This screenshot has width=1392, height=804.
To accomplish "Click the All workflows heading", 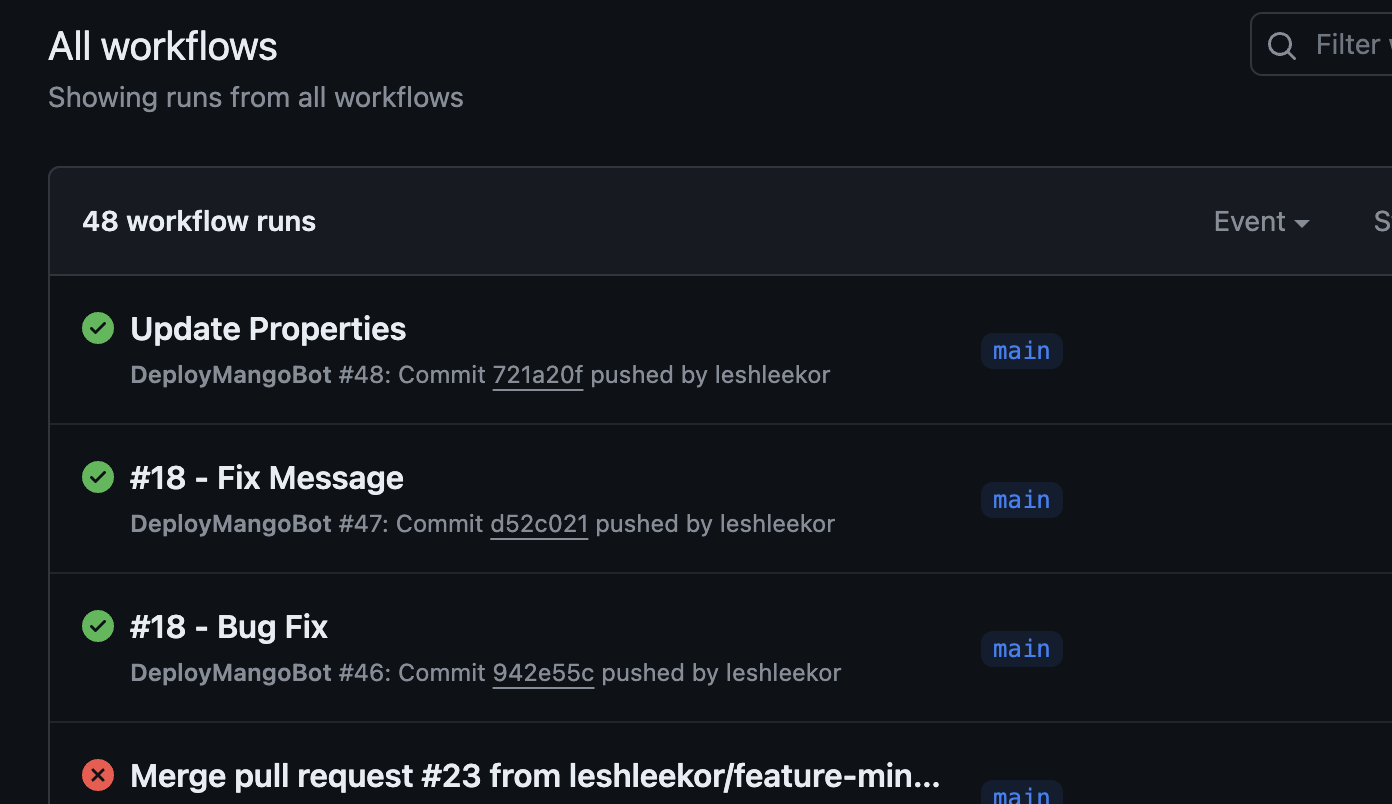I will point(163,47).
